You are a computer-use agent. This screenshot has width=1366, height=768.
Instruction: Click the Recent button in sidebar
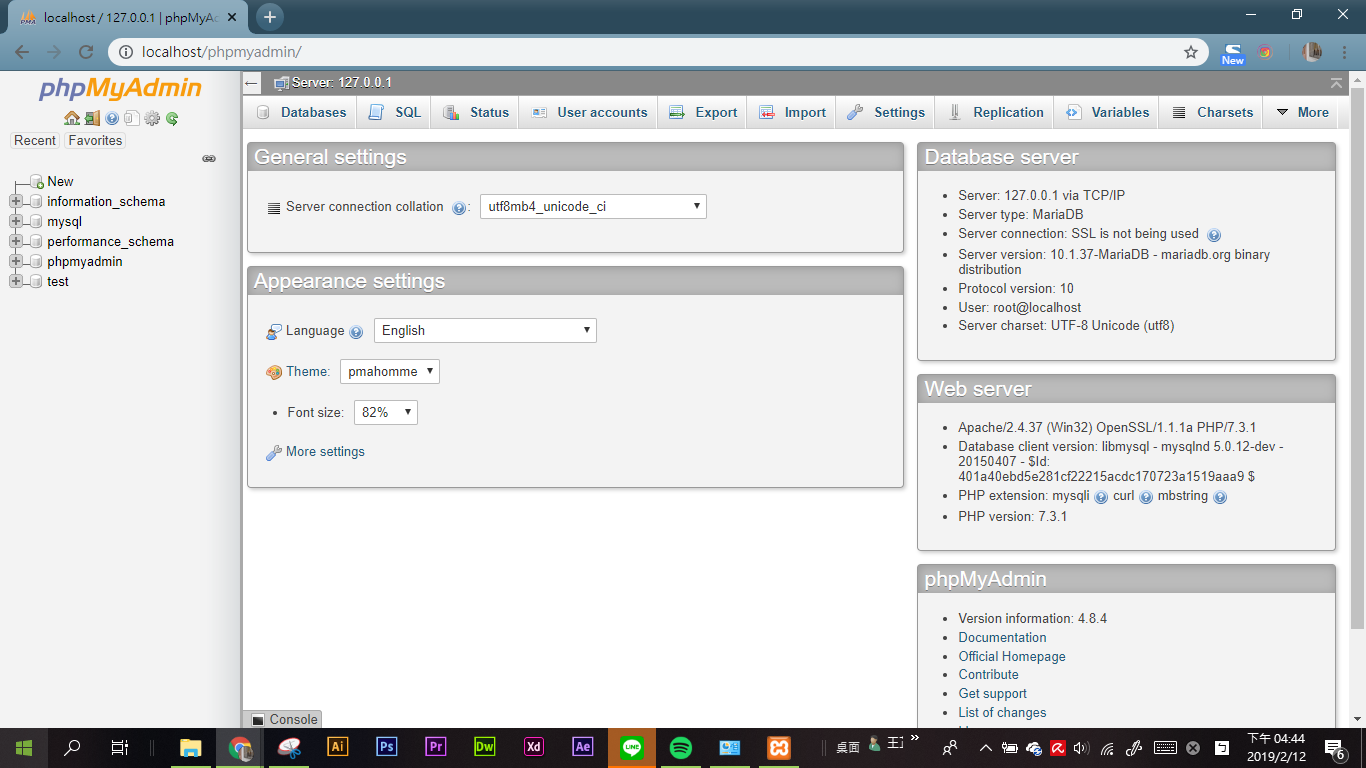click(x=35, y=141)
